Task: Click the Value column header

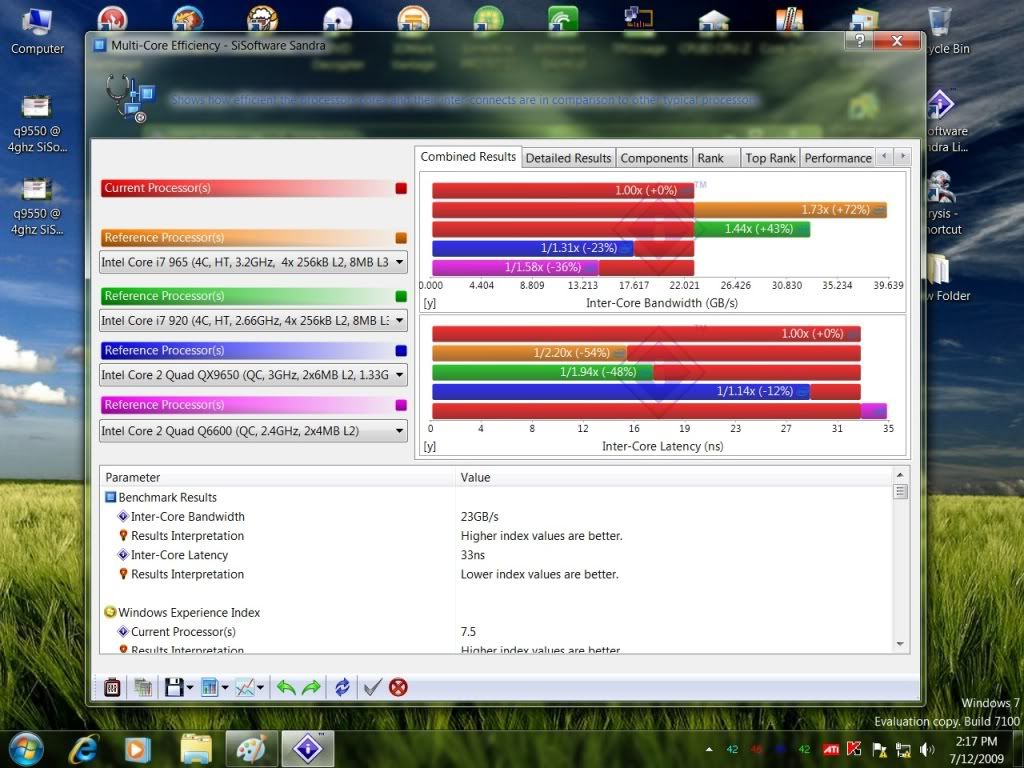Action: coord(674,477)
